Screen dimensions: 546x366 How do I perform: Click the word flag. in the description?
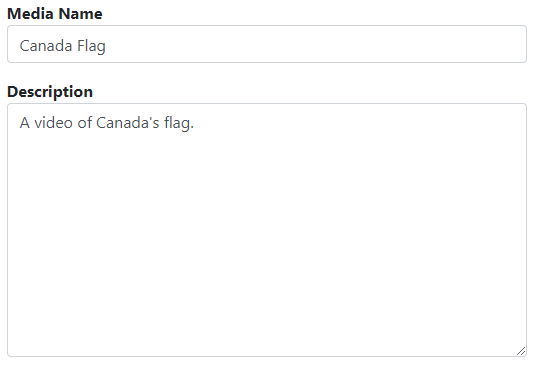click(179, 123)
